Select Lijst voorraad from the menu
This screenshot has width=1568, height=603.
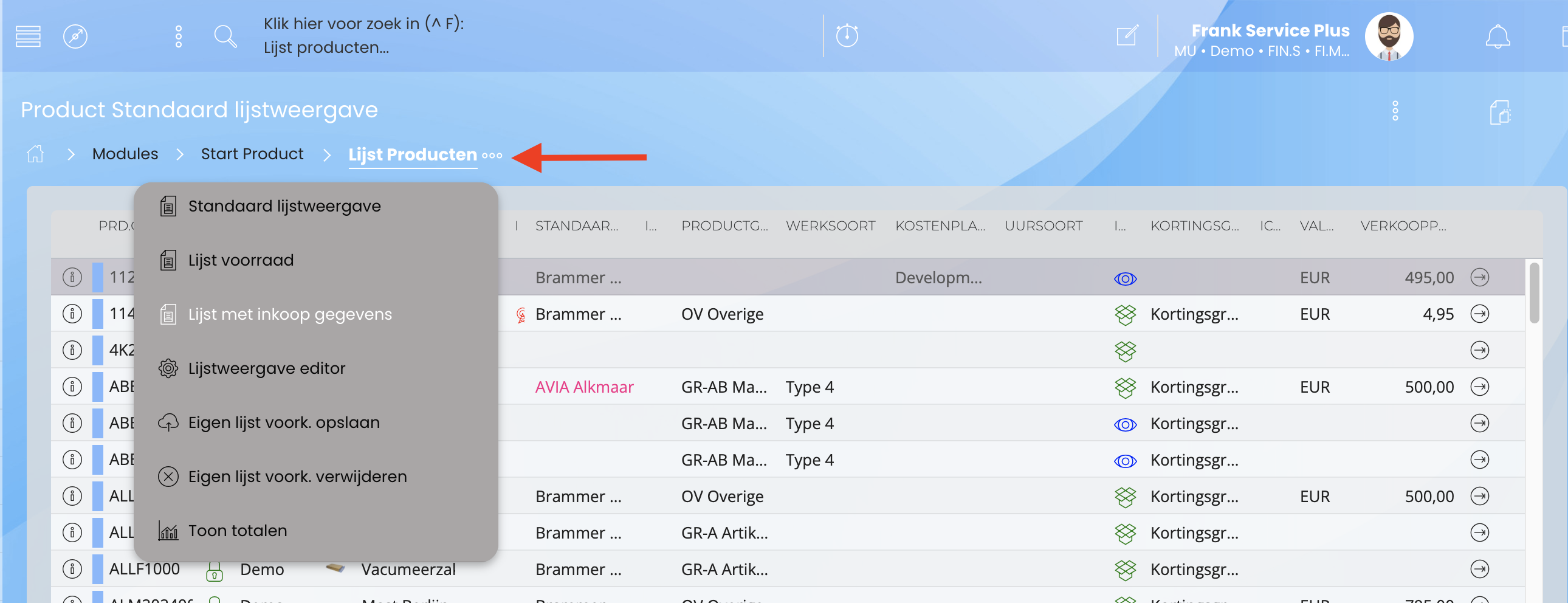pyautogui.click(x=241, y=260)
